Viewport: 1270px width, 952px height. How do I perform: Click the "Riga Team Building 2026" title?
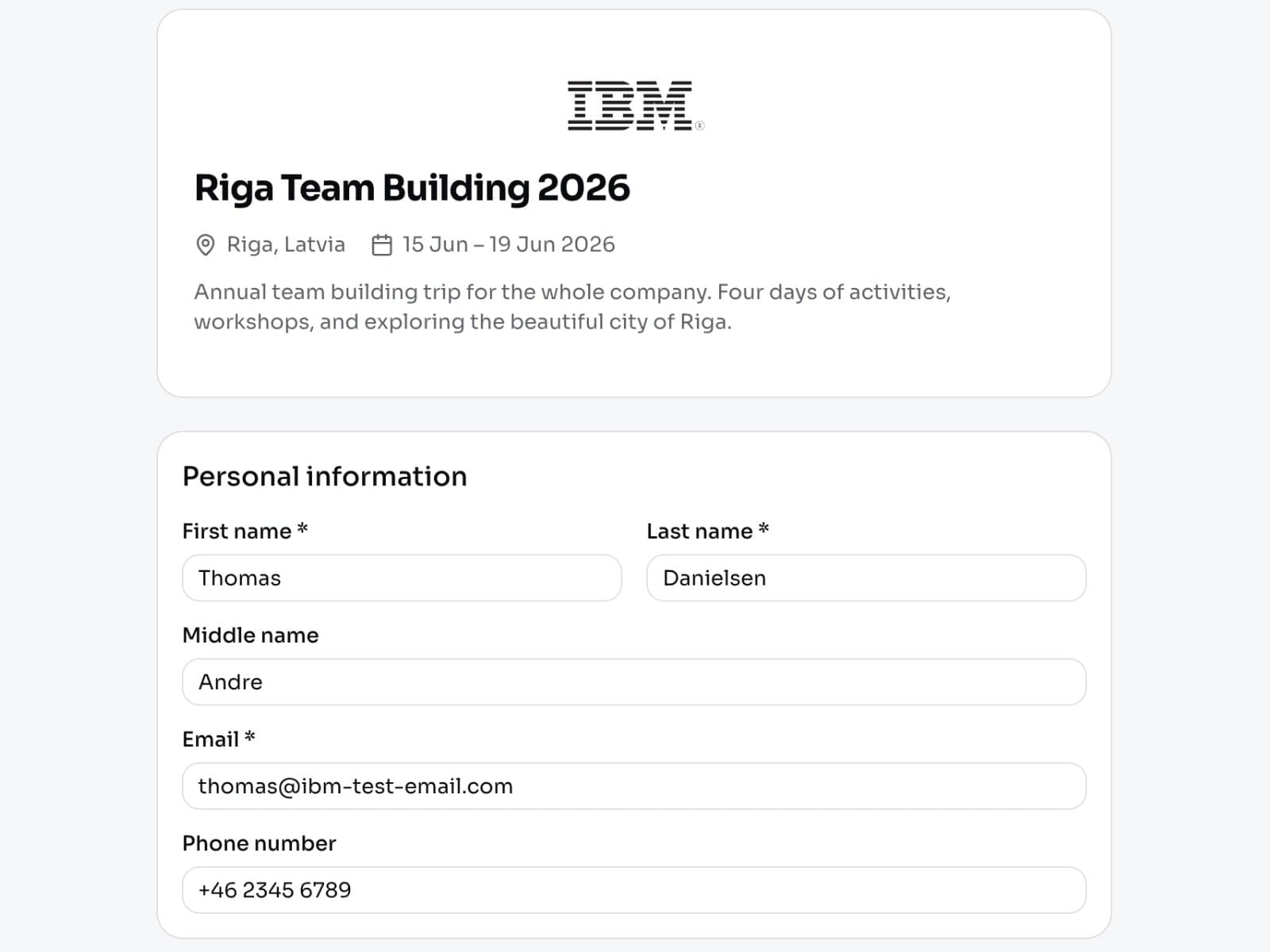coord(412,188)
